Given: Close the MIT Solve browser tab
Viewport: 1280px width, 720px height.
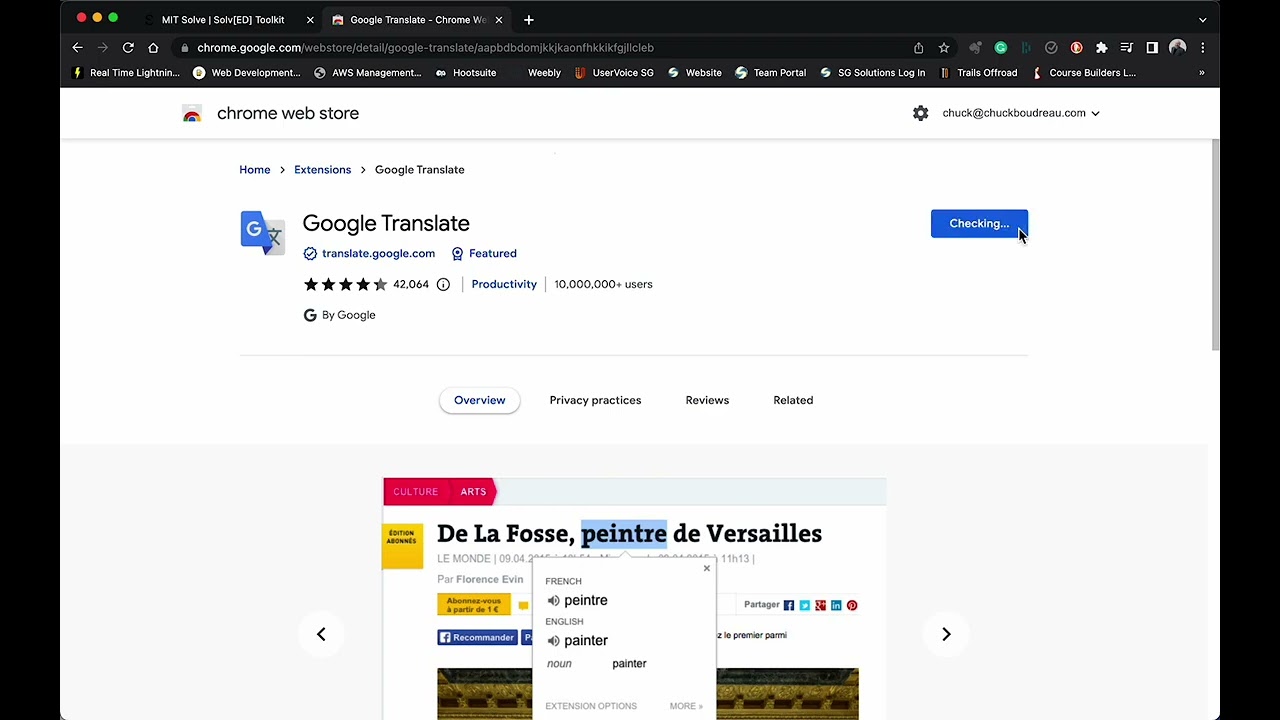Looking at the screenshot, I should pyautogui.click(x=310, y=19).
